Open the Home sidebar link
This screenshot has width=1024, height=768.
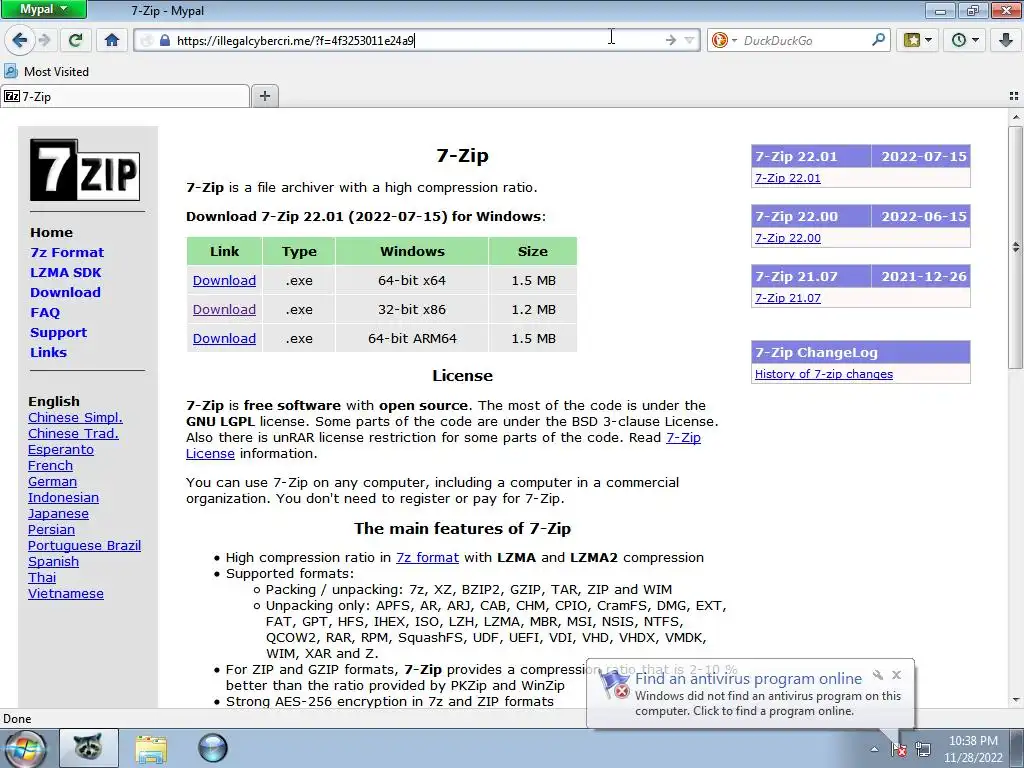(52, 232)
